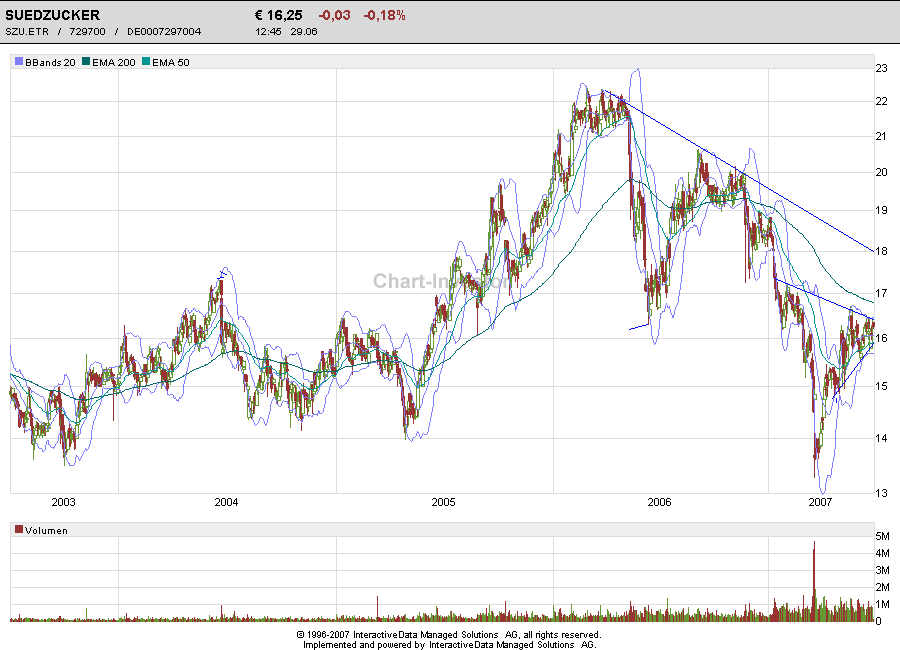Click the 4M volume axis label

pyautogui.click(x=882, y=554)
